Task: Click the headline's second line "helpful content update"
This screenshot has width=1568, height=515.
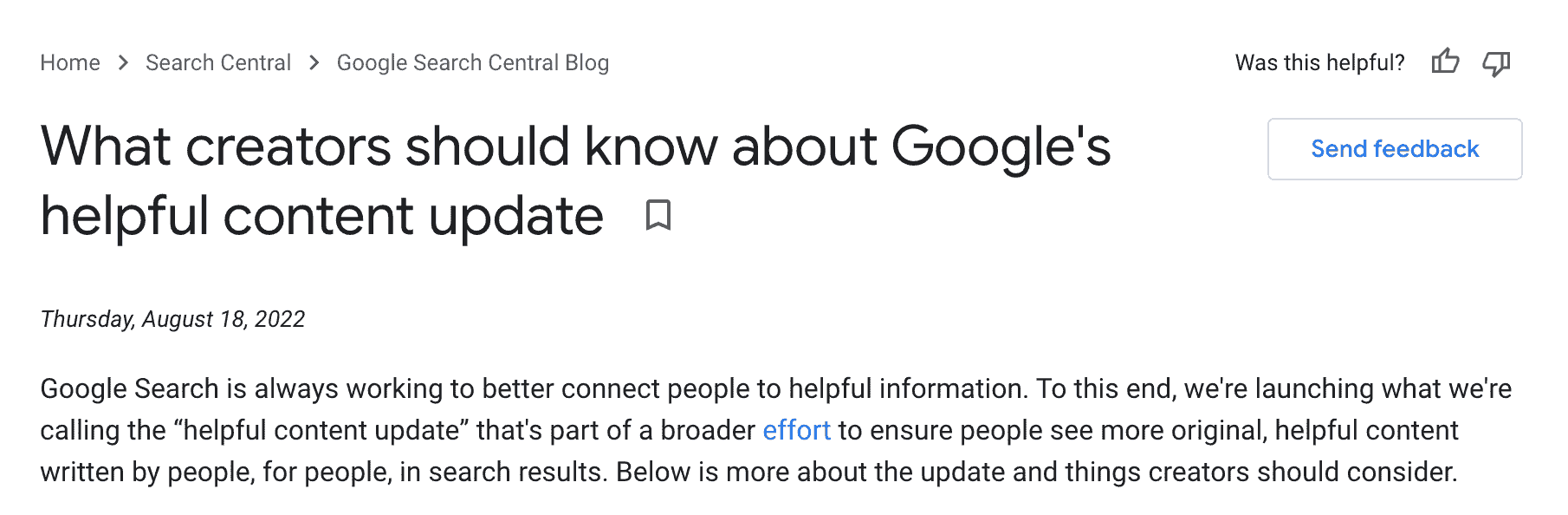Action: (322, 215)
